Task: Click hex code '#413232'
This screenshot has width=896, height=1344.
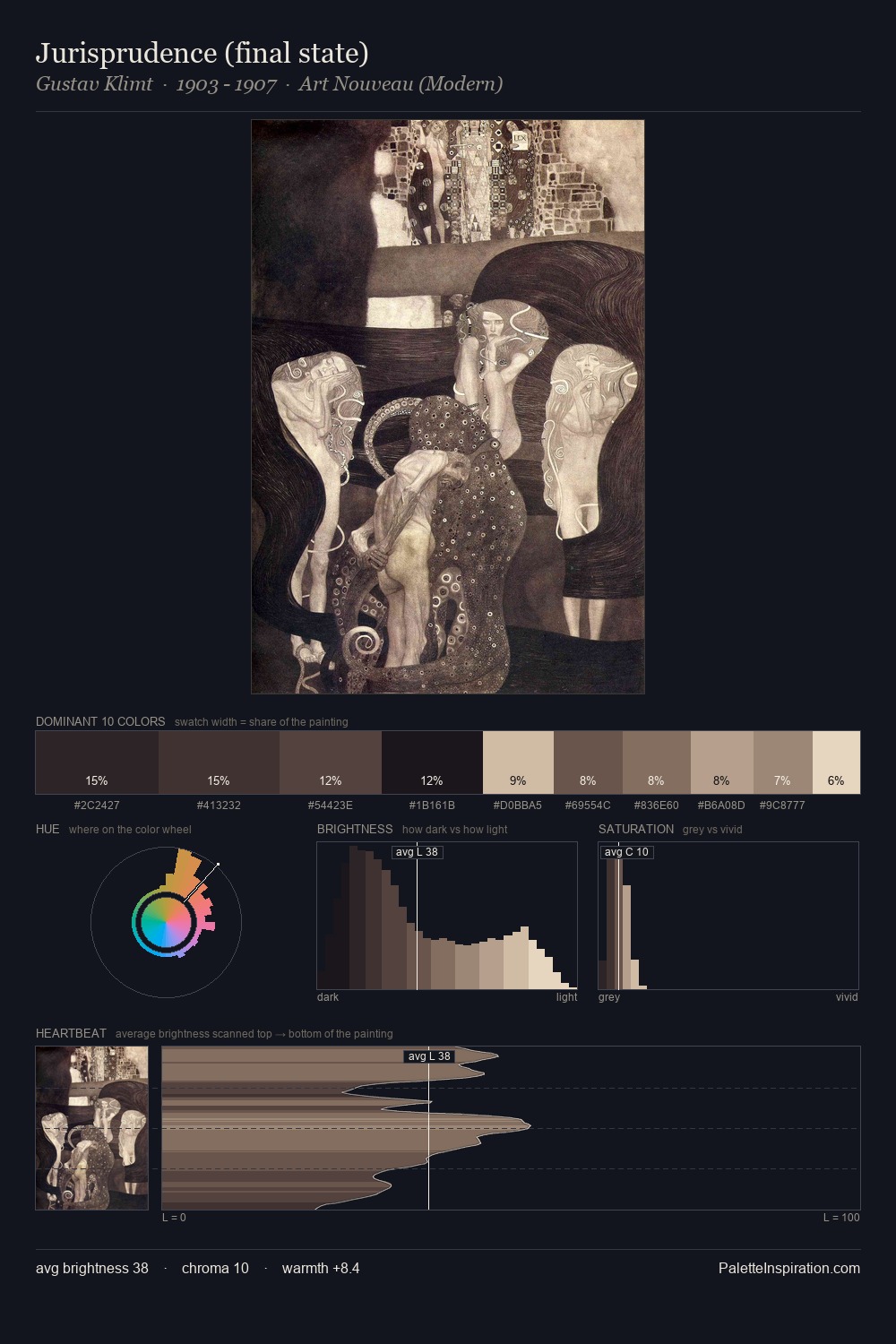Action: [x=219, y=806]
